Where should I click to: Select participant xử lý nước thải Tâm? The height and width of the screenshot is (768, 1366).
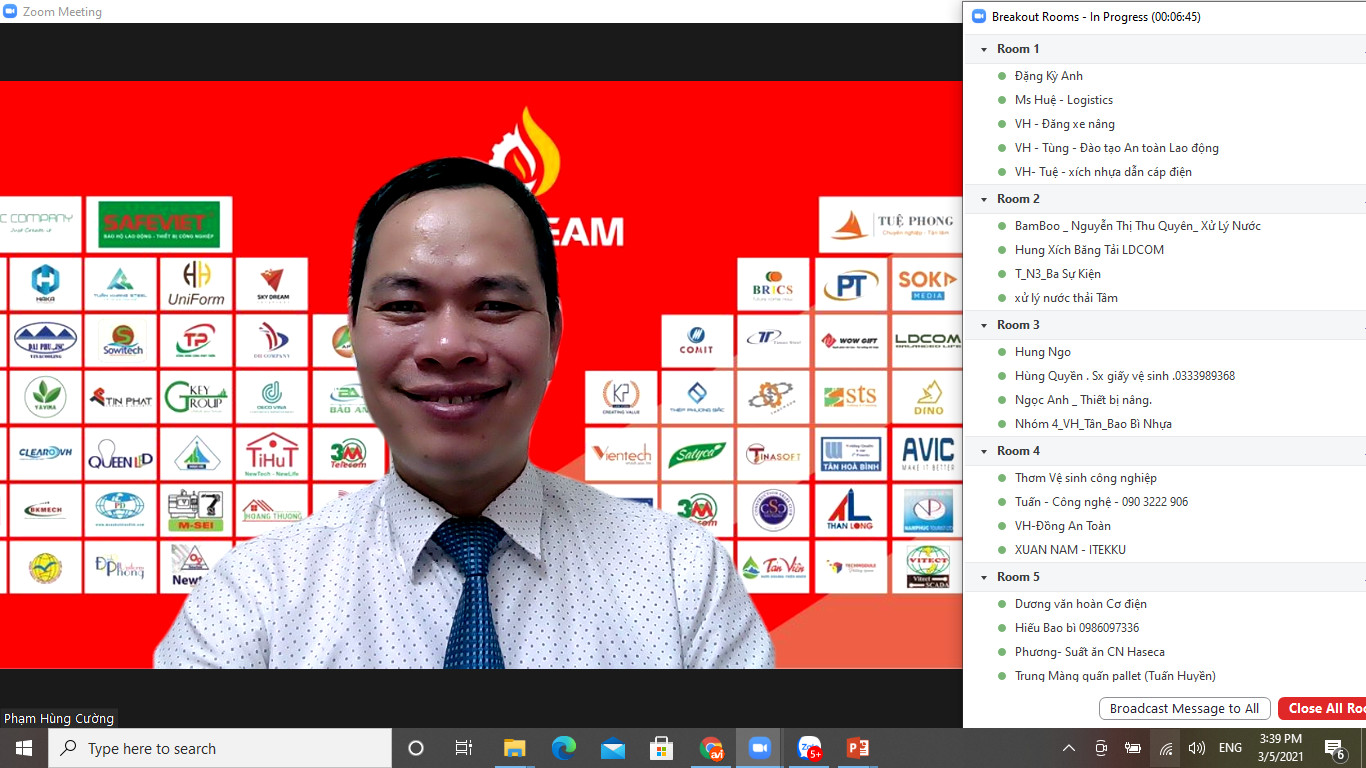coord(1066,298)
